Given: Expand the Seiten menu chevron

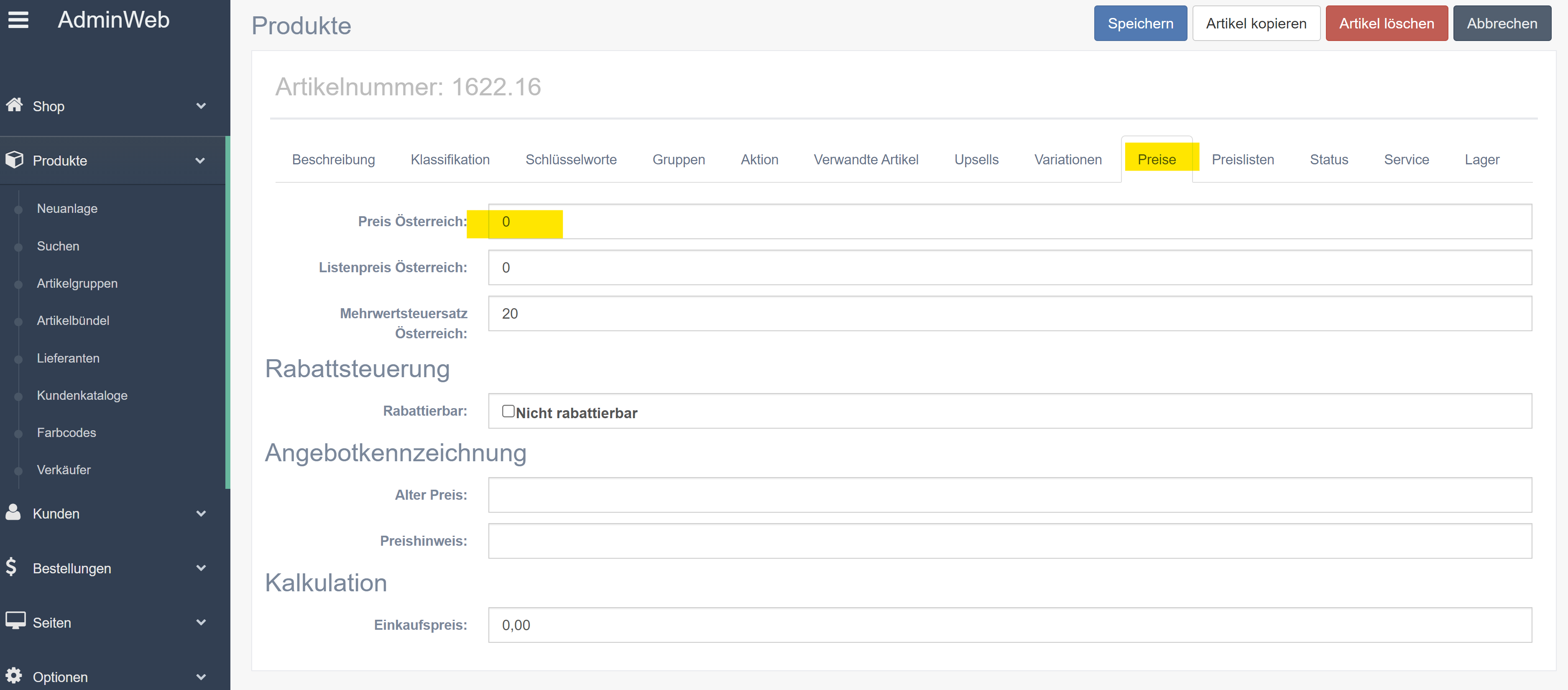Looking at the screenshot, I should click(x=201, y=622).
